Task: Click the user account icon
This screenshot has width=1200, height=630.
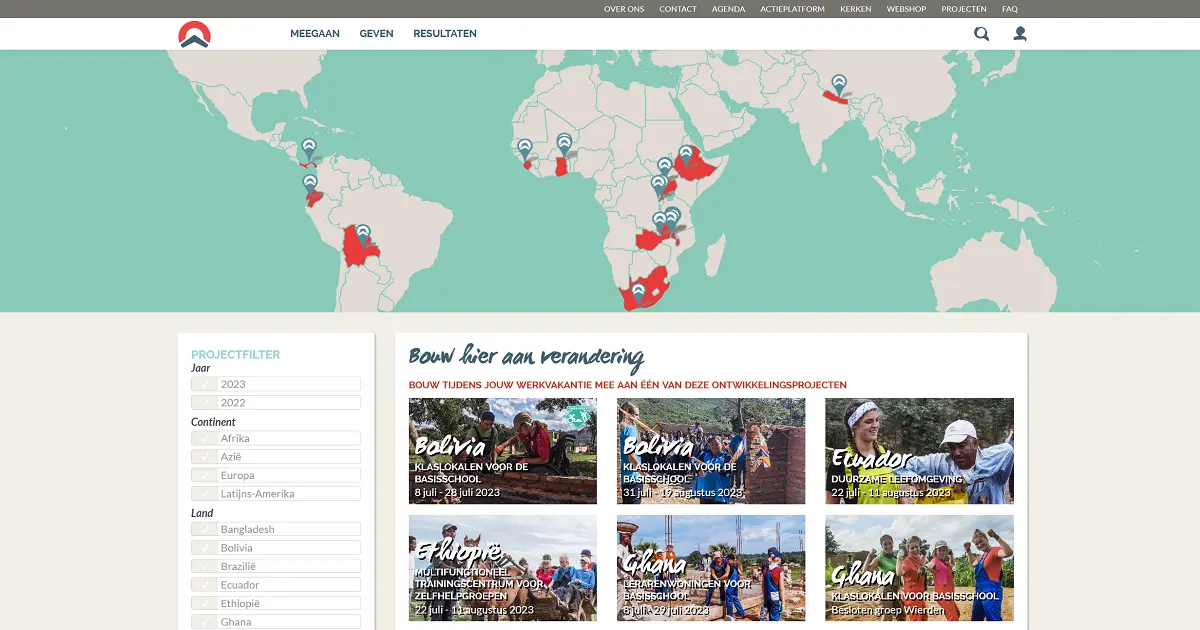Action: click(x=1020, y=34)
